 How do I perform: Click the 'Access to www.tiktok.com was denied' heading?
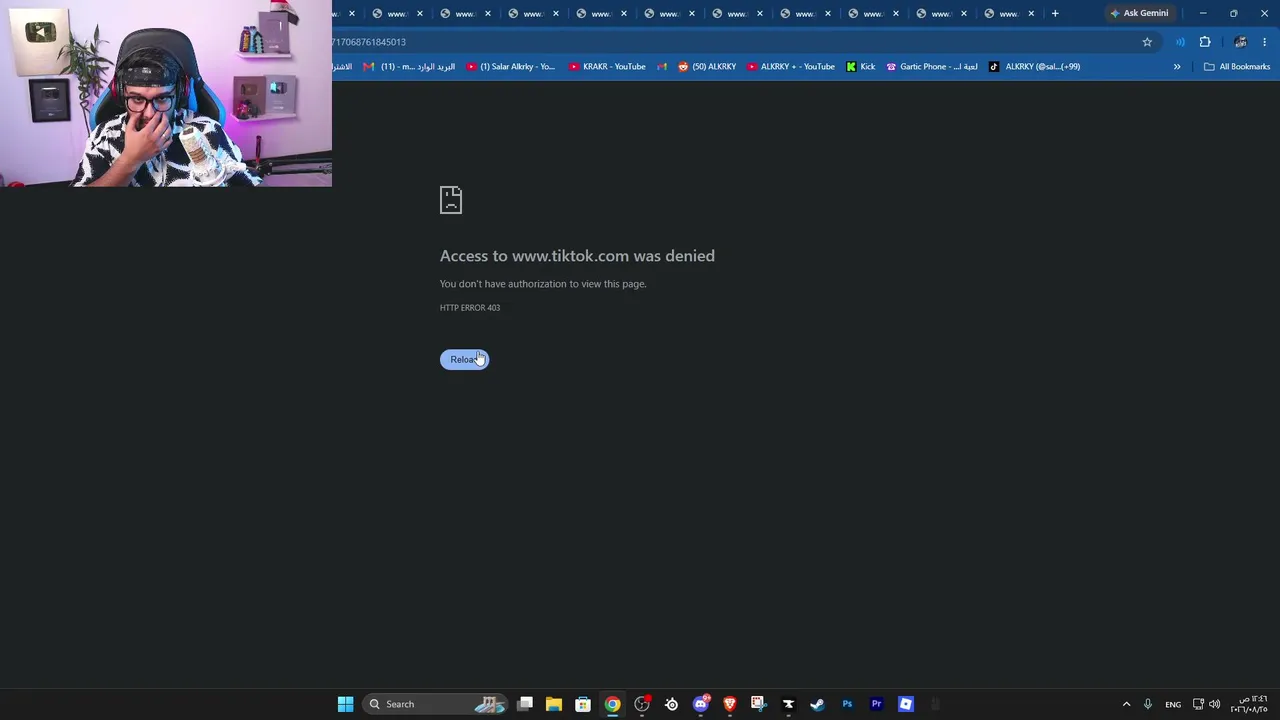(577, 256)
